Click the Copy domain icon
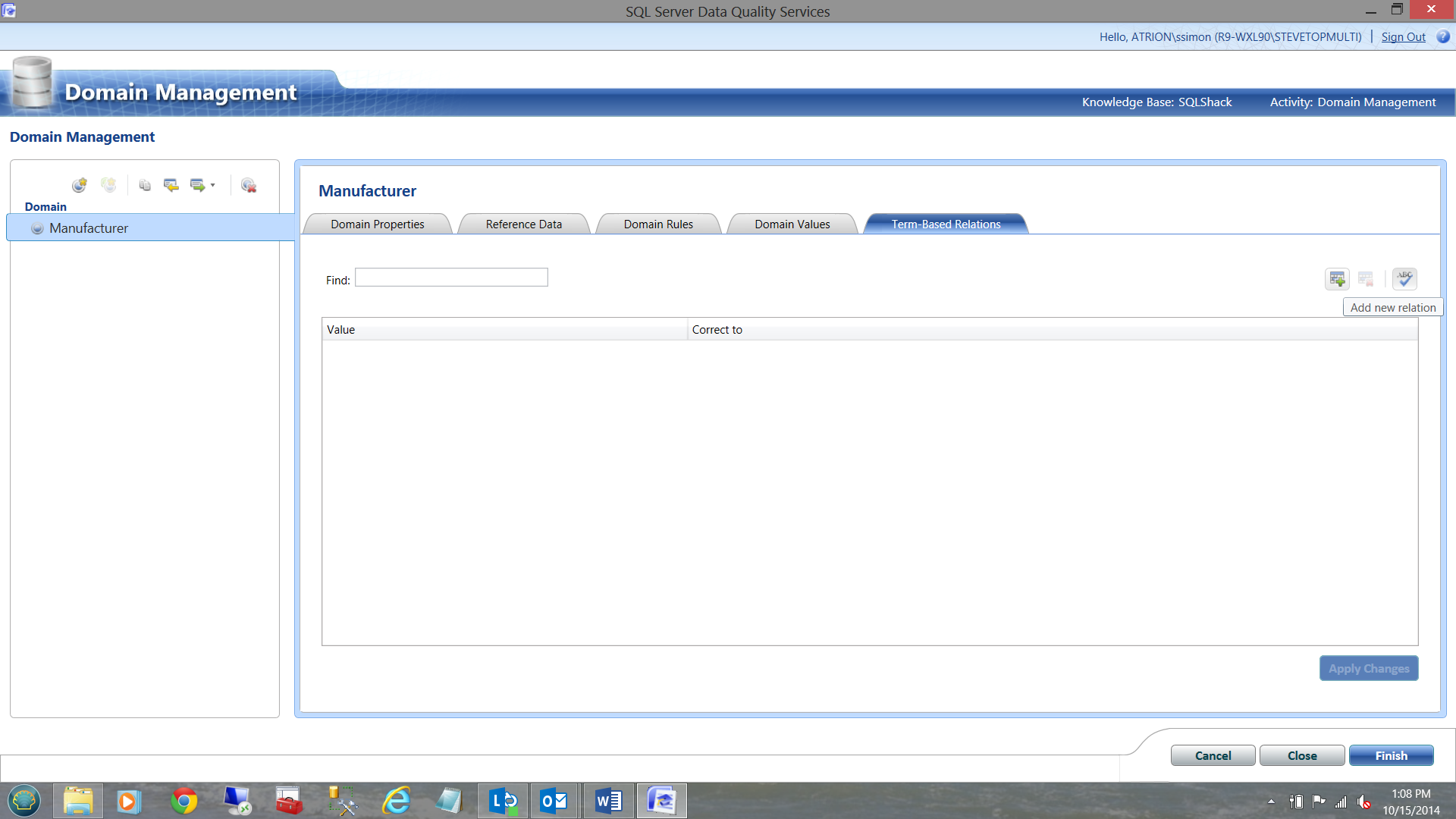 145,185
